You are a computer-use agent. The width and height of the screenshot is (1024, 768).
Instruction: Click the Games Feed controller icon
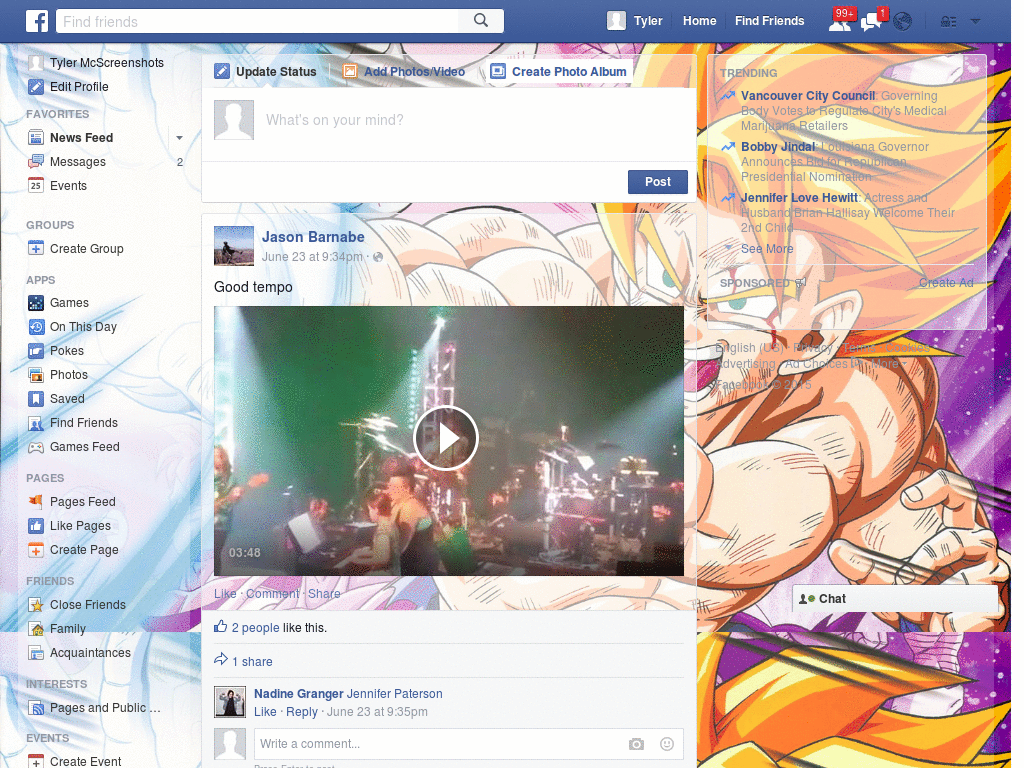pos(36,447)
